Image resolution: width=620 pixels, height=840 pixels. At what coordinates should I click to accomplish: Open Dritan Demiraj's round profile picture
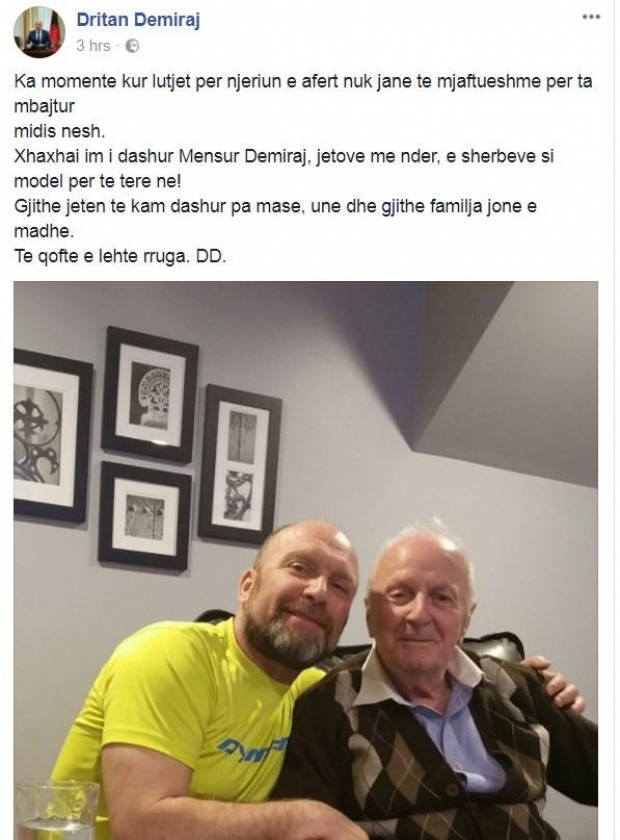(x=40, y=33)
